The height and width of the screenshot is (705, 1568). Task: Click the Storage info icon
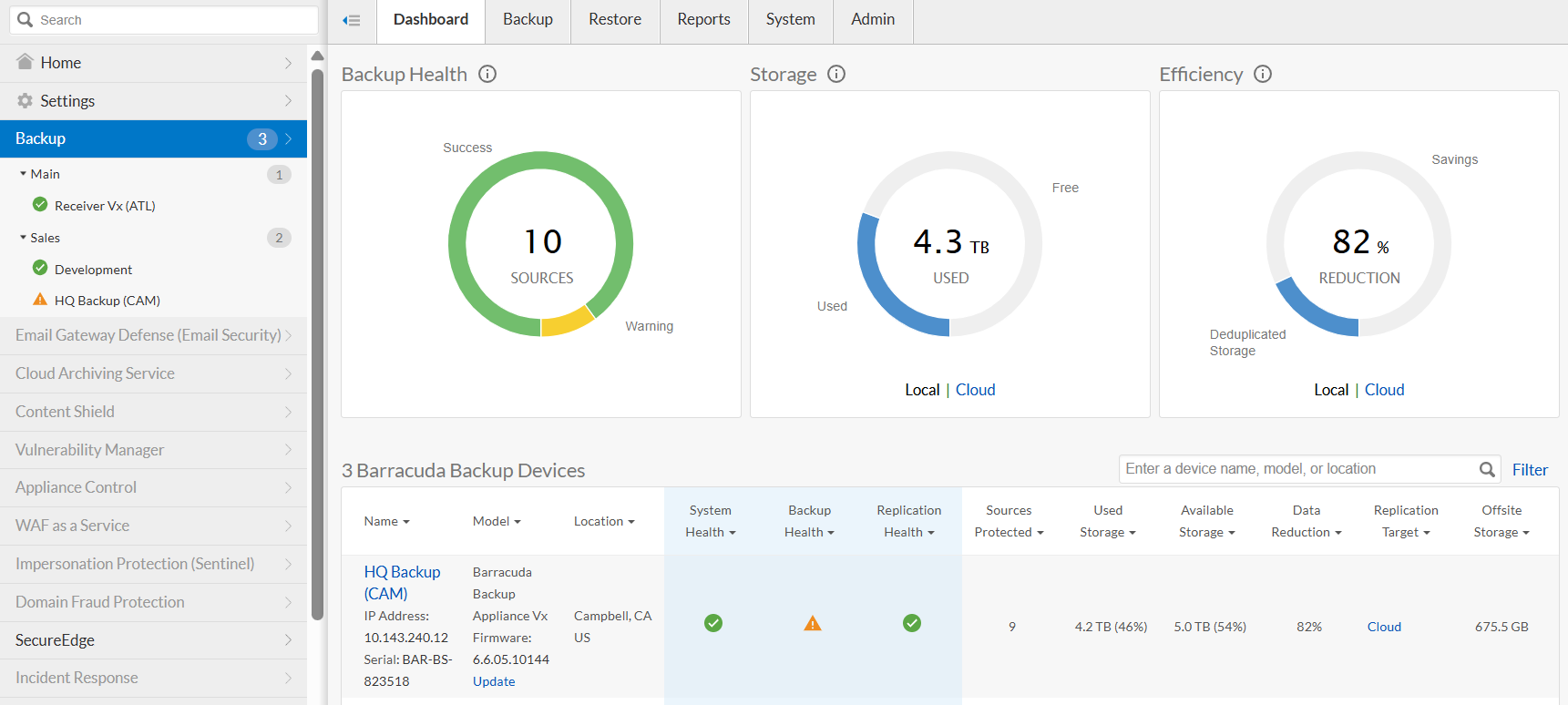pos(836,74)
